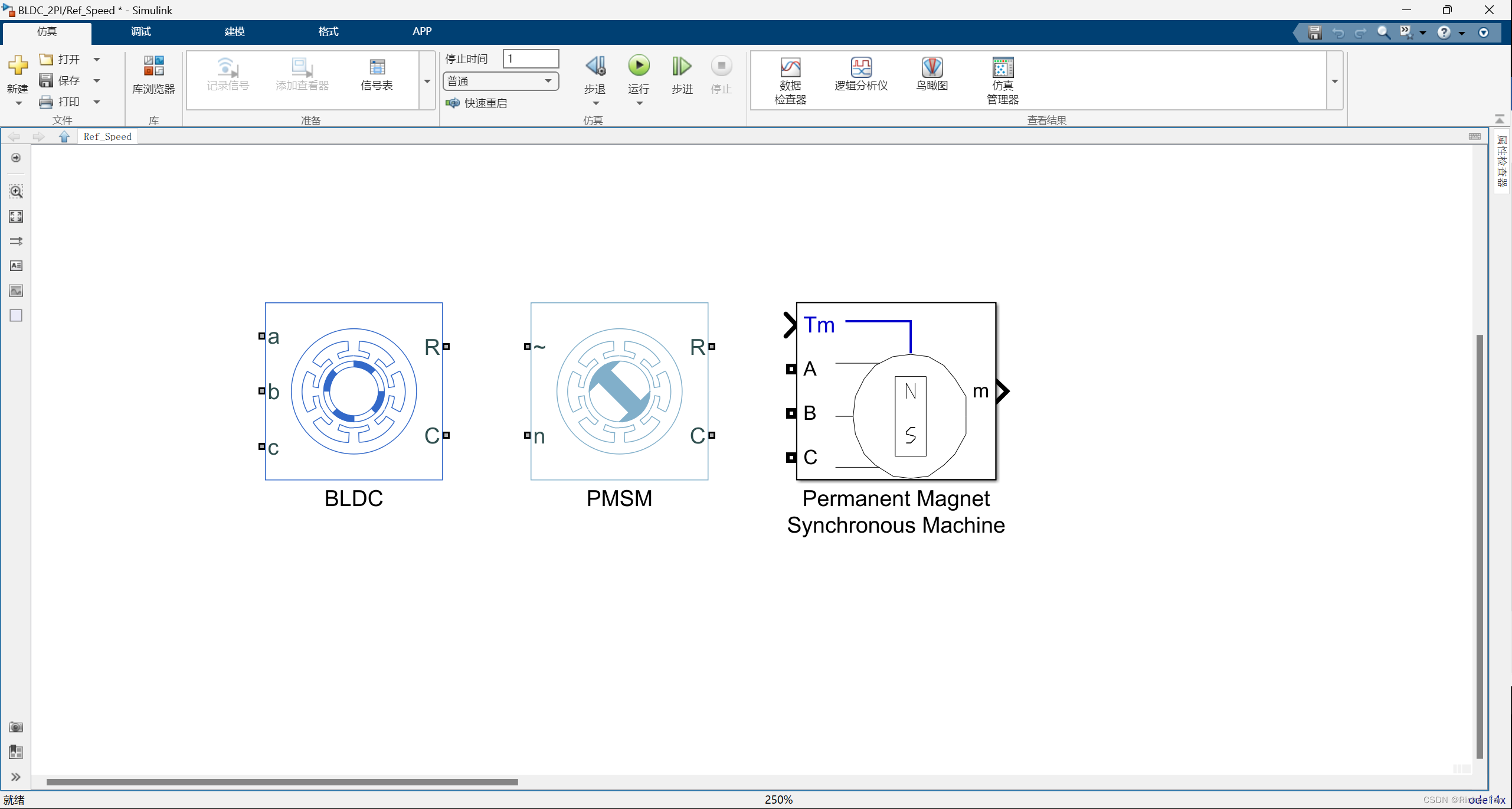The image size is (1512, 809).
Task: Open the Library Browser (库浏览器)
Action: [x=153, y=75]
